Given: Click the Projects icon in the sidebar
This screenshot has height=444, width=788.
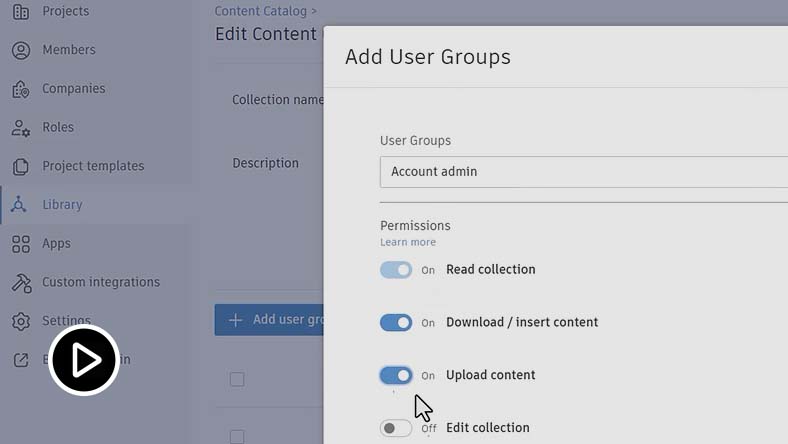Looking at the screenshot, I should pyautogui.click(x=21, y=11).
